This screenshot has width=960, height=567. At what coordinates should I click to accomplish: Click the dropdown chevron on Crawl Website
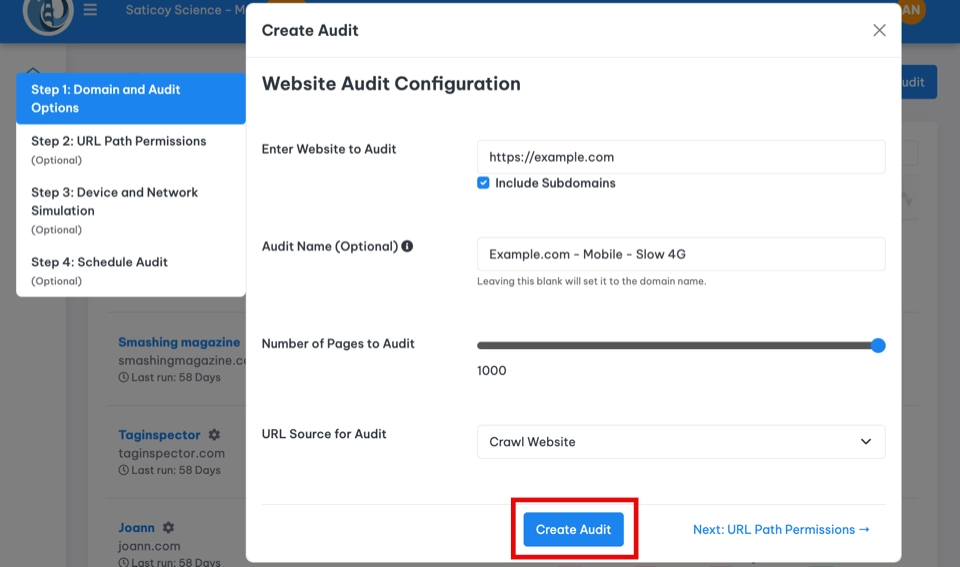(x=866, y=442)
